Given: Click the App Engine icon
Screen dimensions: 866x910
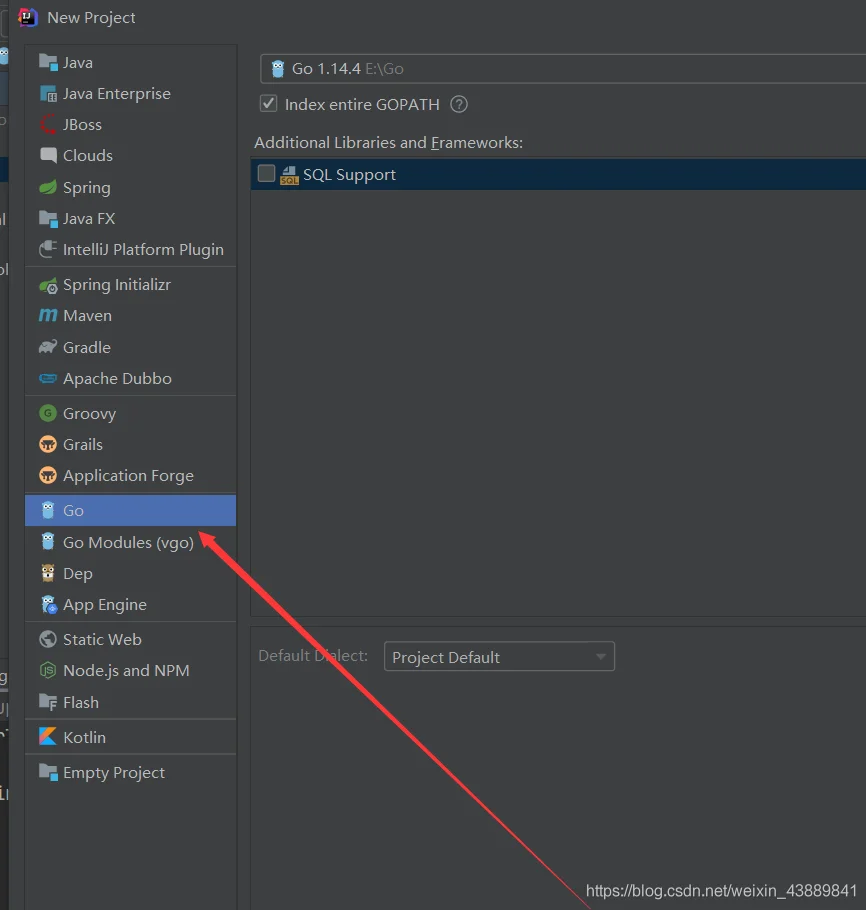Looking at the screenshot, I should coord(49,605).
